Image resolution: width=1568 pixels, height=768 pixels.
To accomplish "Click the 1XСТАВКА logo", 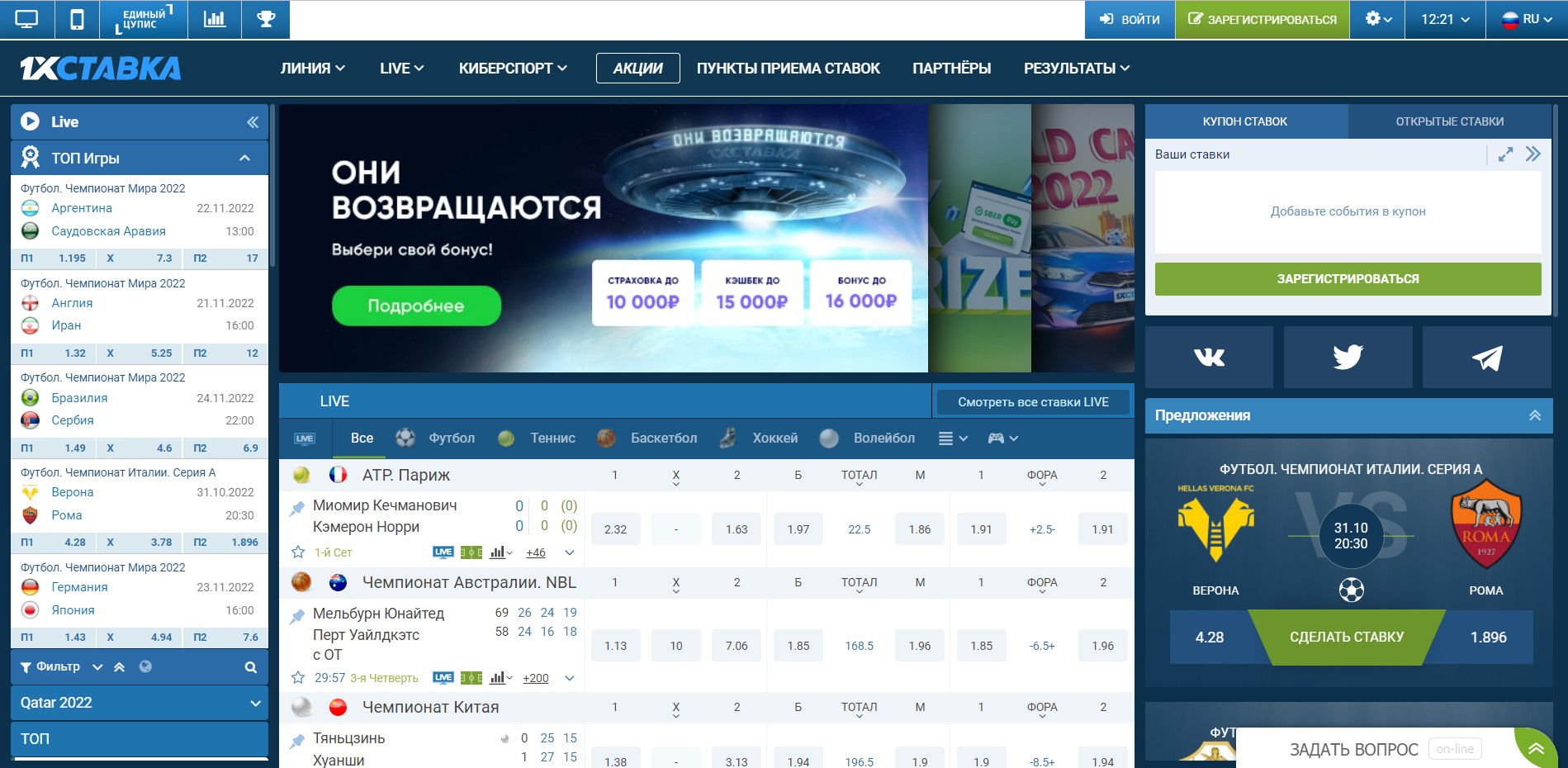I will 101,69.
